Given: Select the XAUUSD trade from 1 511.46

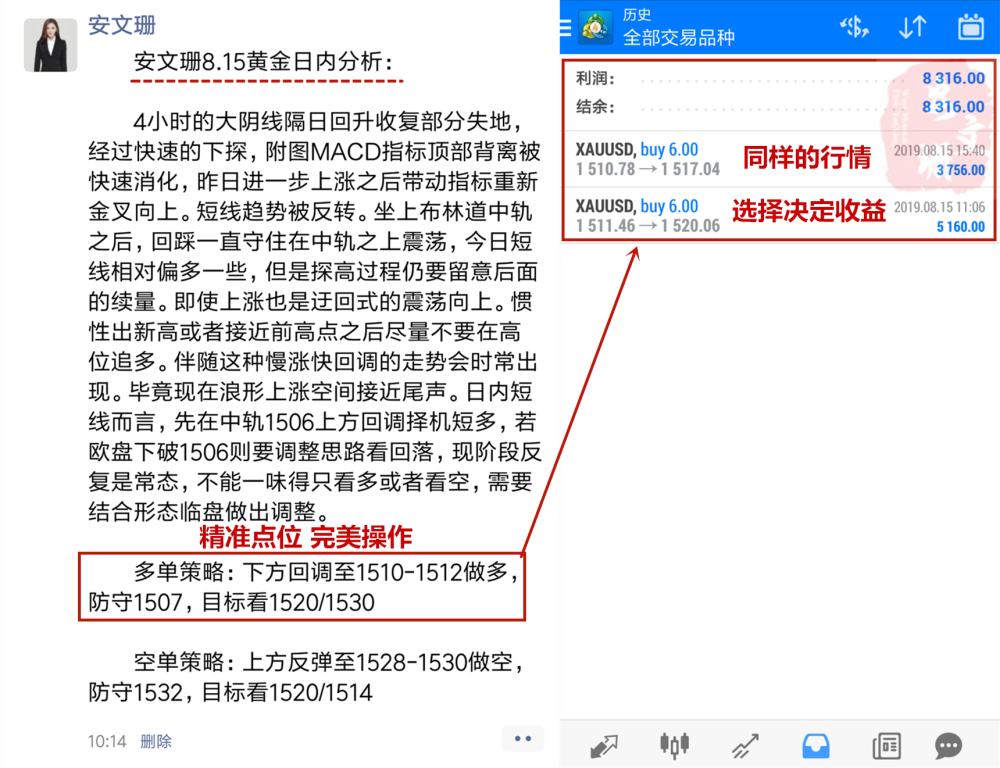Looking at the screenshot, I should 779,215.
